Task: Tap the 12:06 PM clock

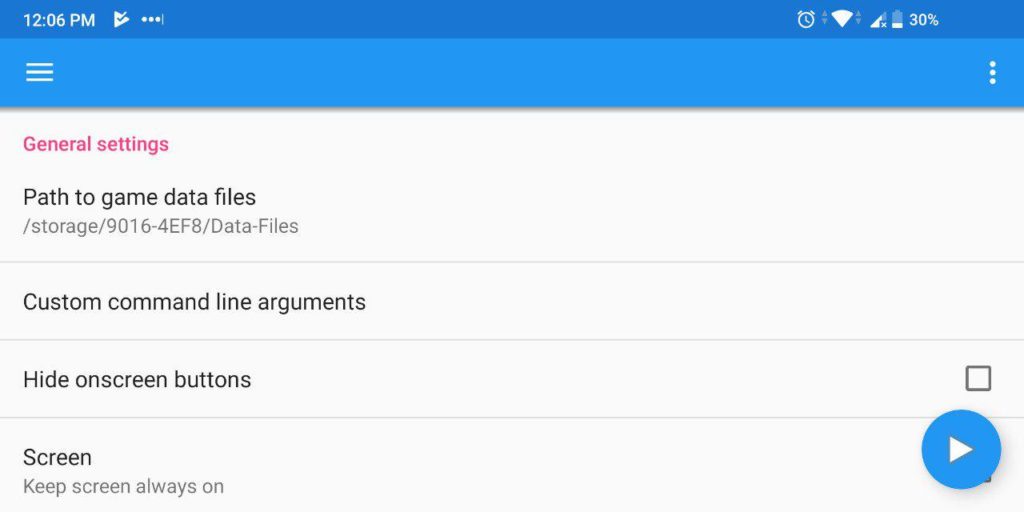Action: point(59,20)
